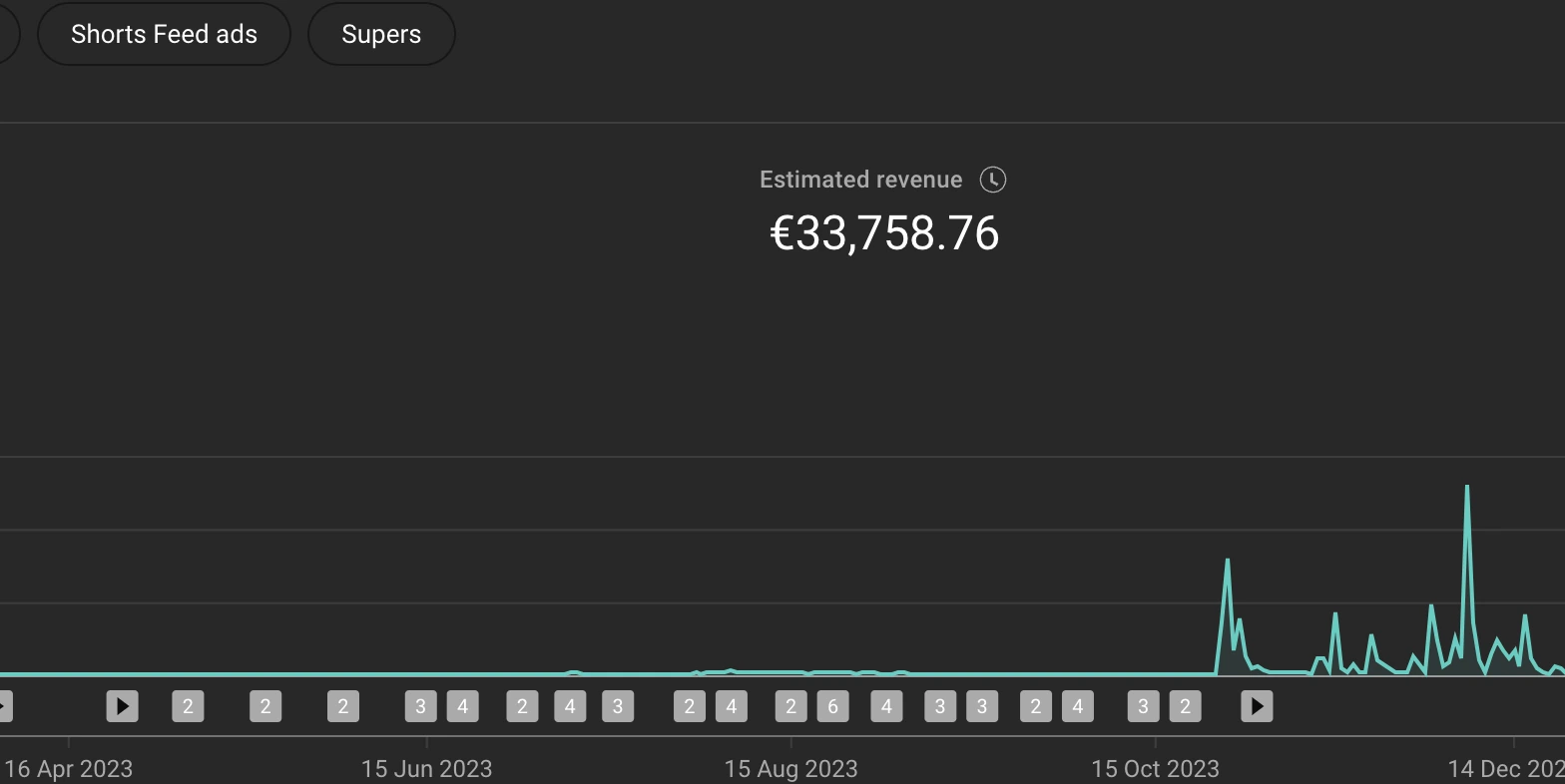The height and width of the screenshot is (784, 1565).
Task: Click the Estimated revenue label
Action: click(x=860, y=180)
